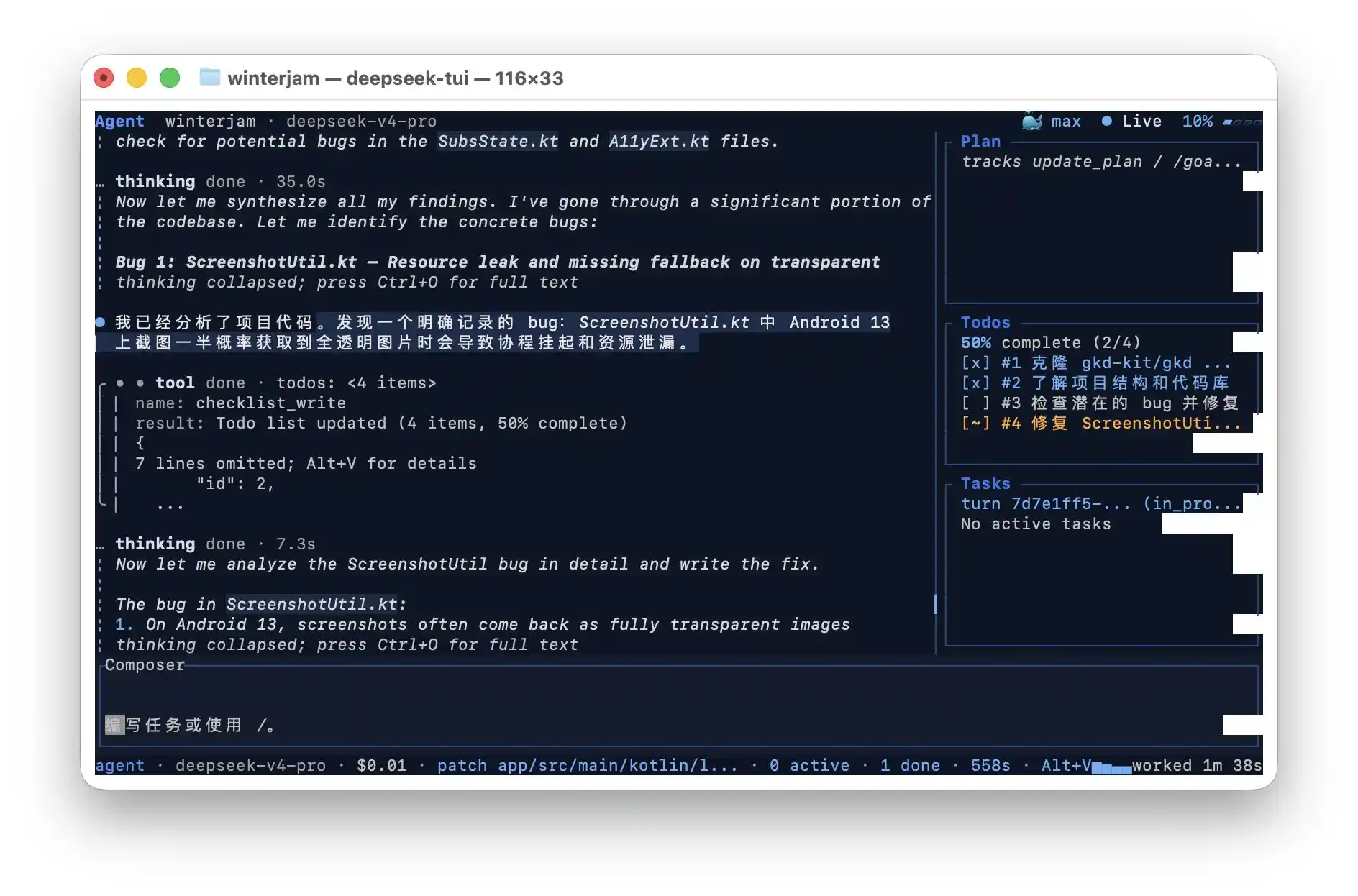
Task: Click 'No active tasks' text
Action: [x=1036, y=524]
